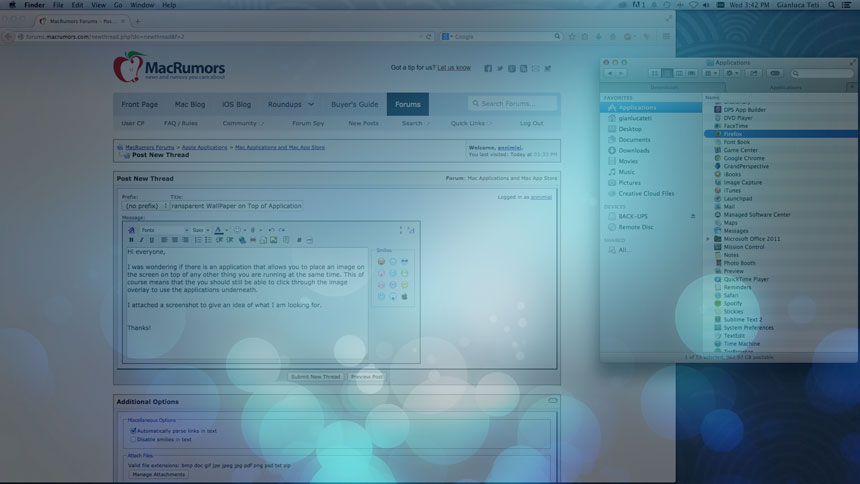The height and width of the screenshot is (484, 860).
Task: Click the Preview Post button
Action: click(x=367, y=377)
